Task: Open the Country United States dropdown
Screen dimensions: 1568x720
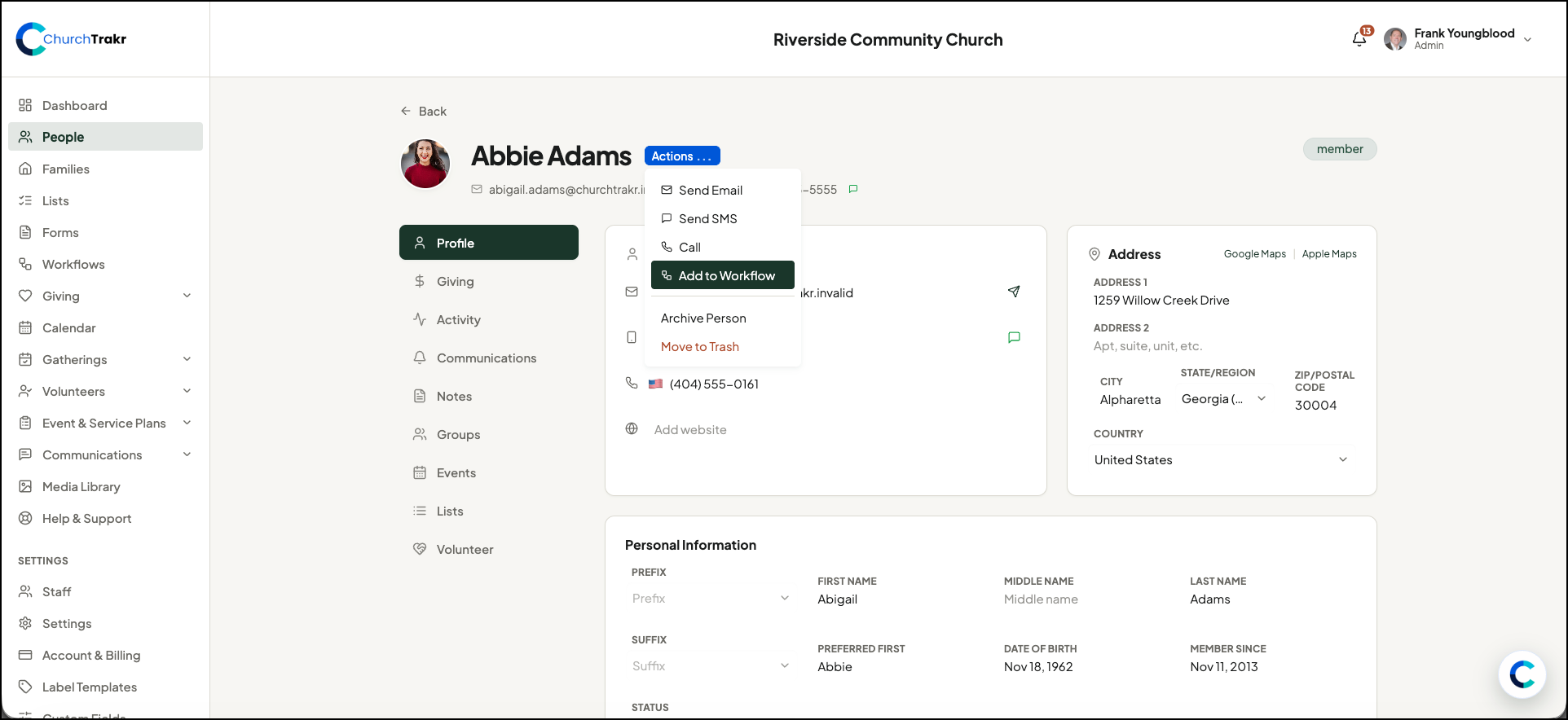Action: [1221, 460]
